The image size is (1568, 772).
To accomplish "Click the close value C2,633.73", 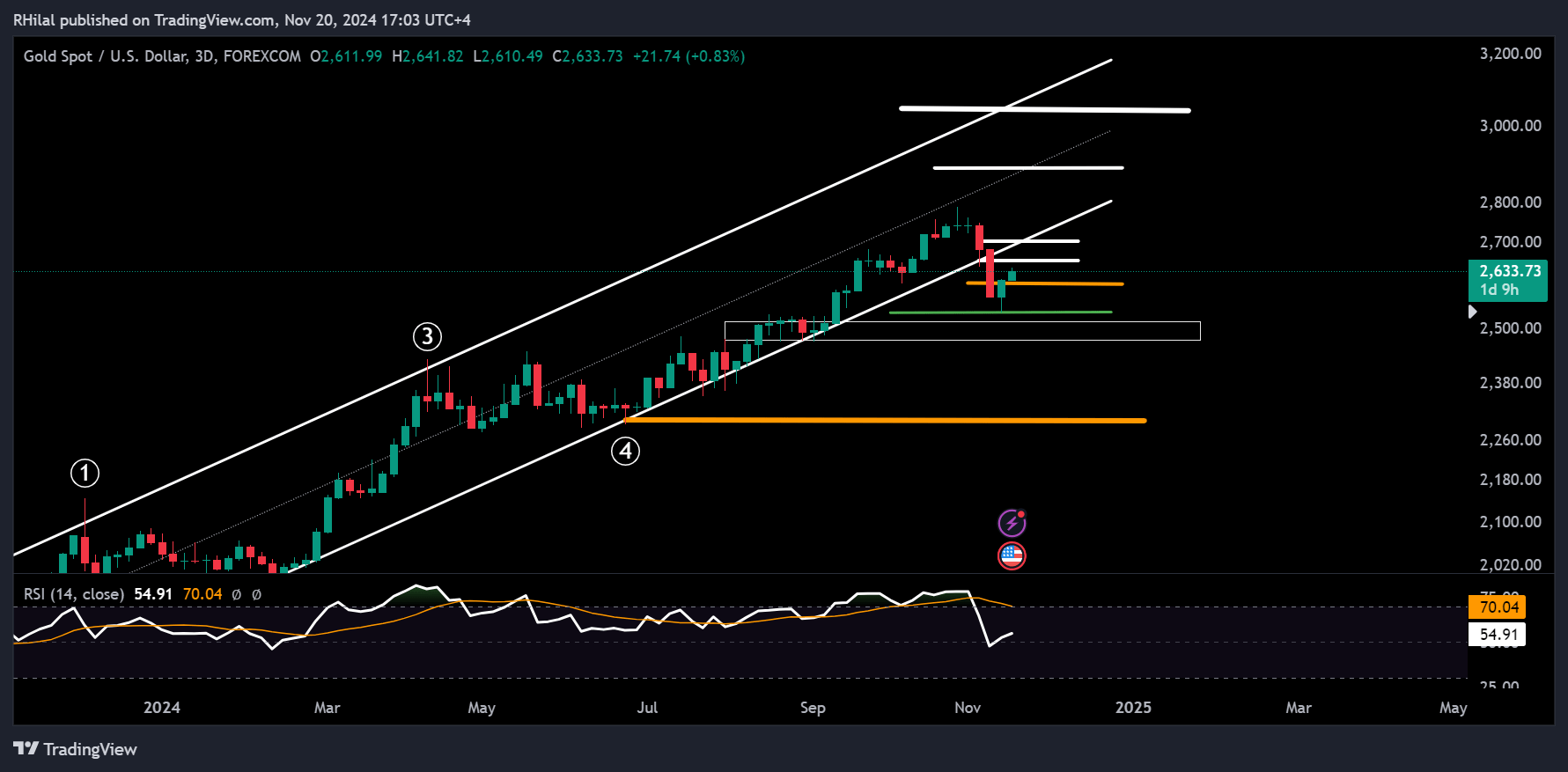I will pyautogui.click(x=587, y=56).
